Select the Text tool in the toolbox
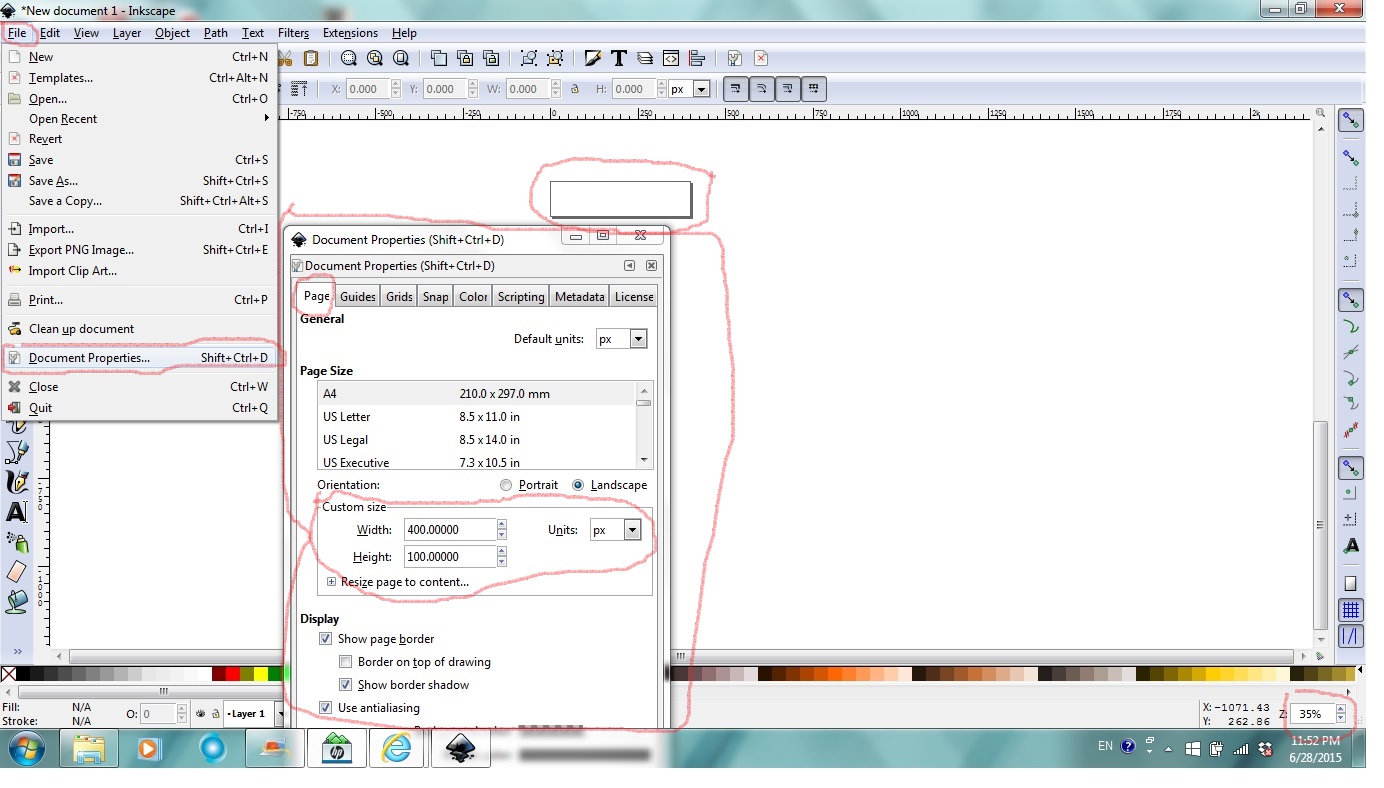The width and height of the screenshot is (1384, 788). (16, 512)
